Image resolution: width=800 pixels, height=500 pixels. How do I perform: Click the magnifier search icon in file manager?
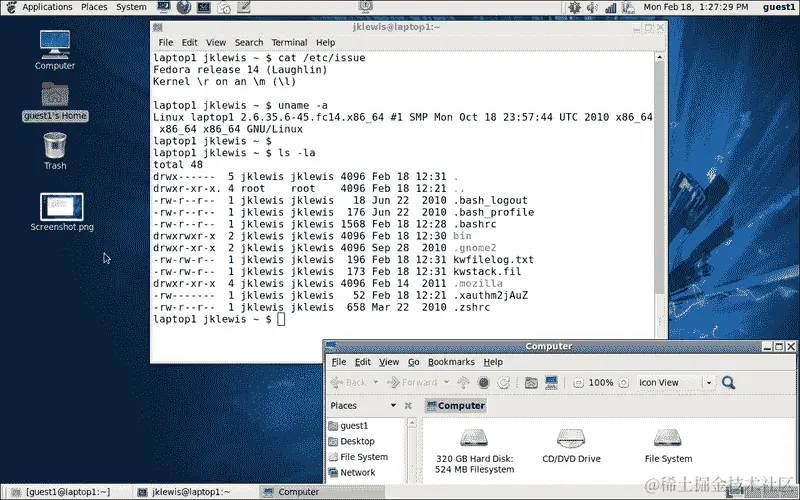[x=728, y=382]
